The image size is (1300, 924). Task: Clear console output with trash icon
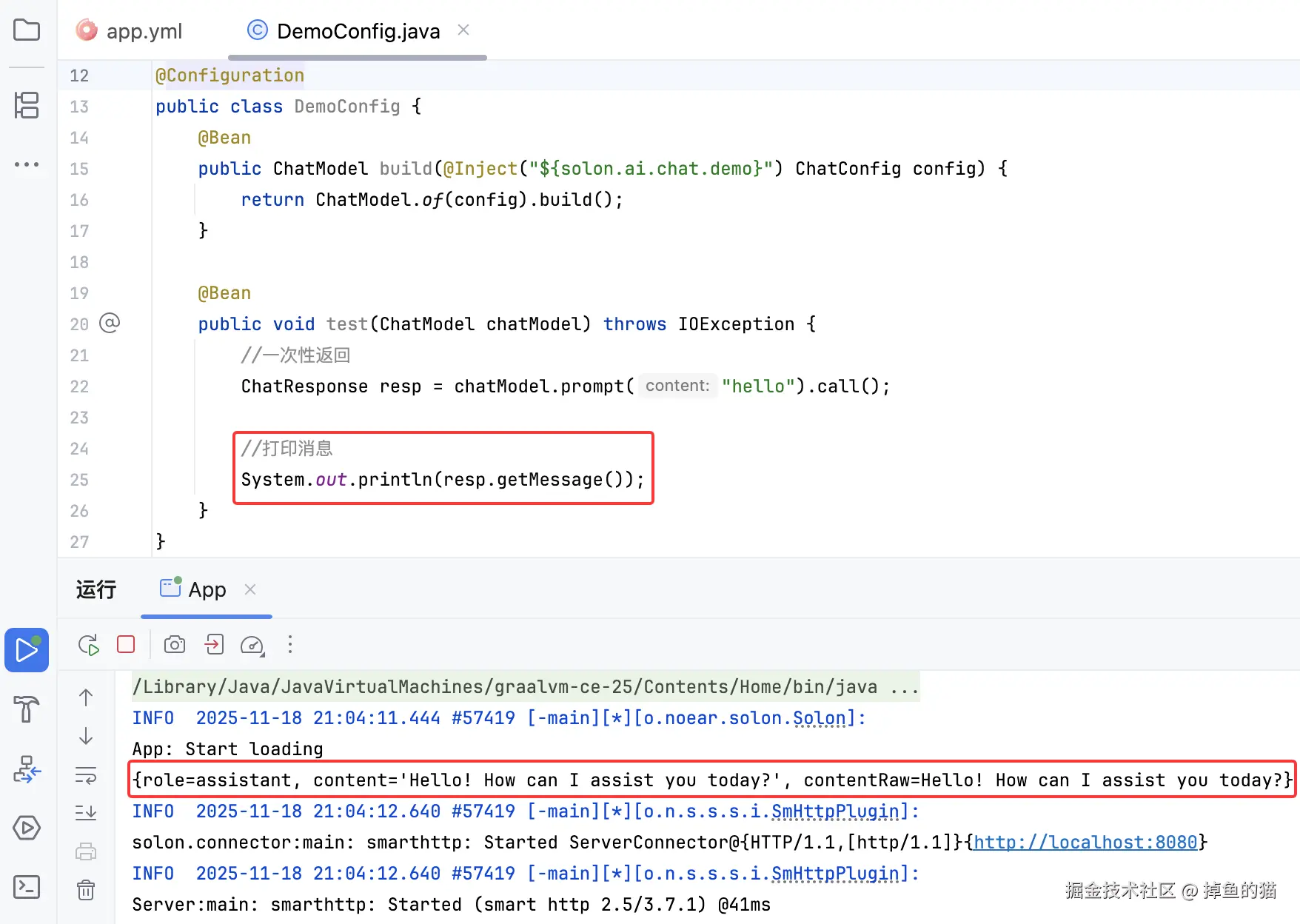[86, 890]
